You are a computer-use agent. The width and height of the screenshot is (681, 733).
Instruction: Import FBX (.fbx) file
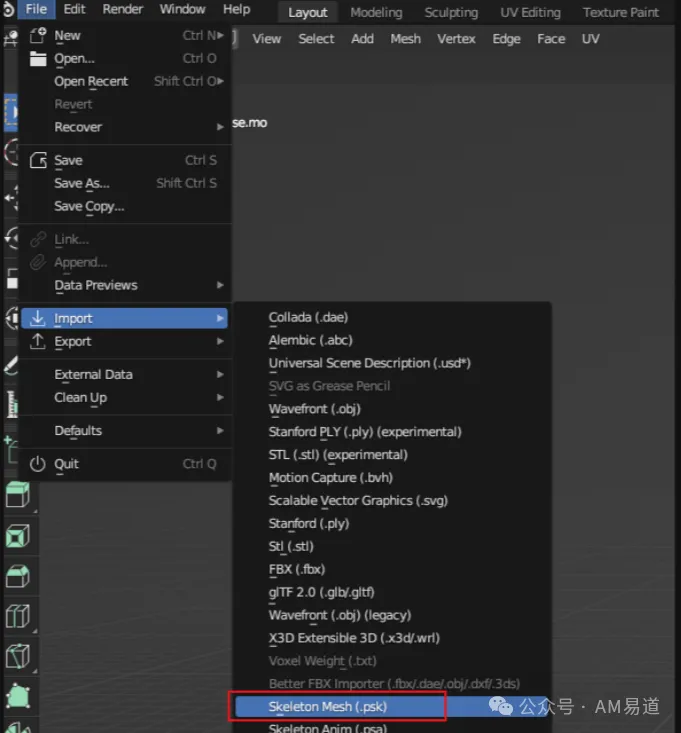click(296, 569)
